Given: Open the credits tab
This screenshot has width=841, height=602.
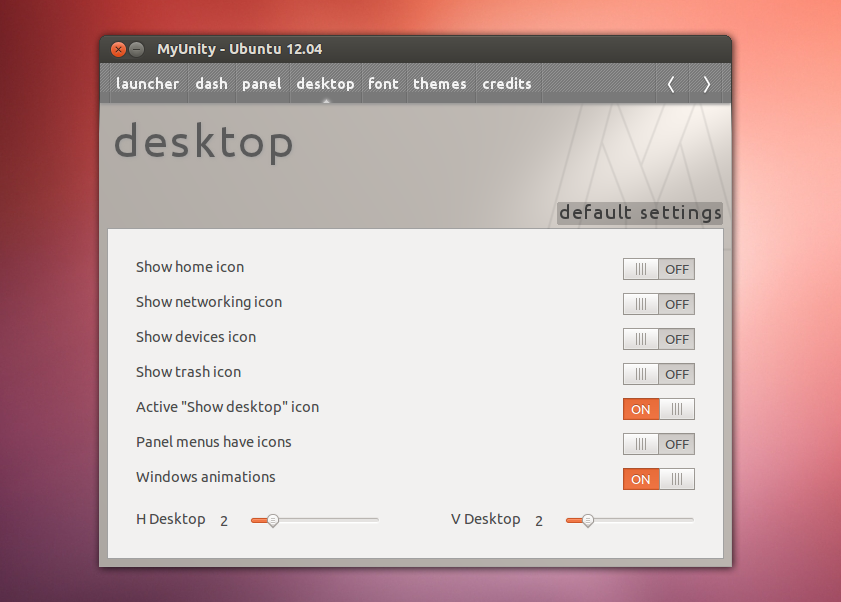Looking at the screenshot, I should (507, 84).
